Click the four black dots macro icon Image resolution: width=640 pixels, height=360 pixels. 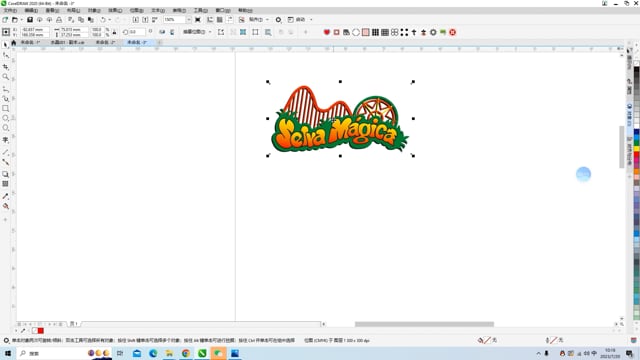404,32
